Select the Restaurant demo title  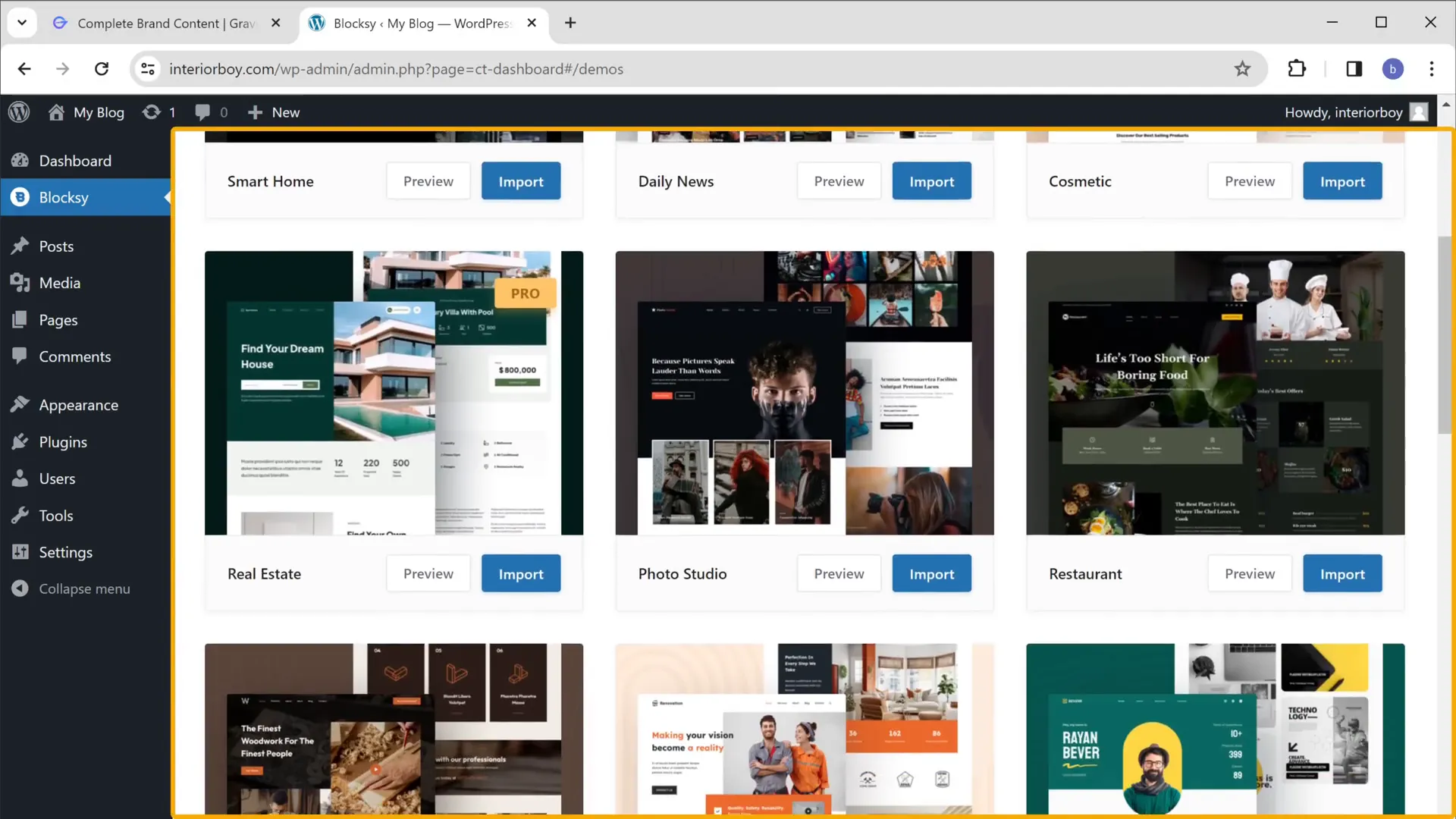tap(1085, 574)
